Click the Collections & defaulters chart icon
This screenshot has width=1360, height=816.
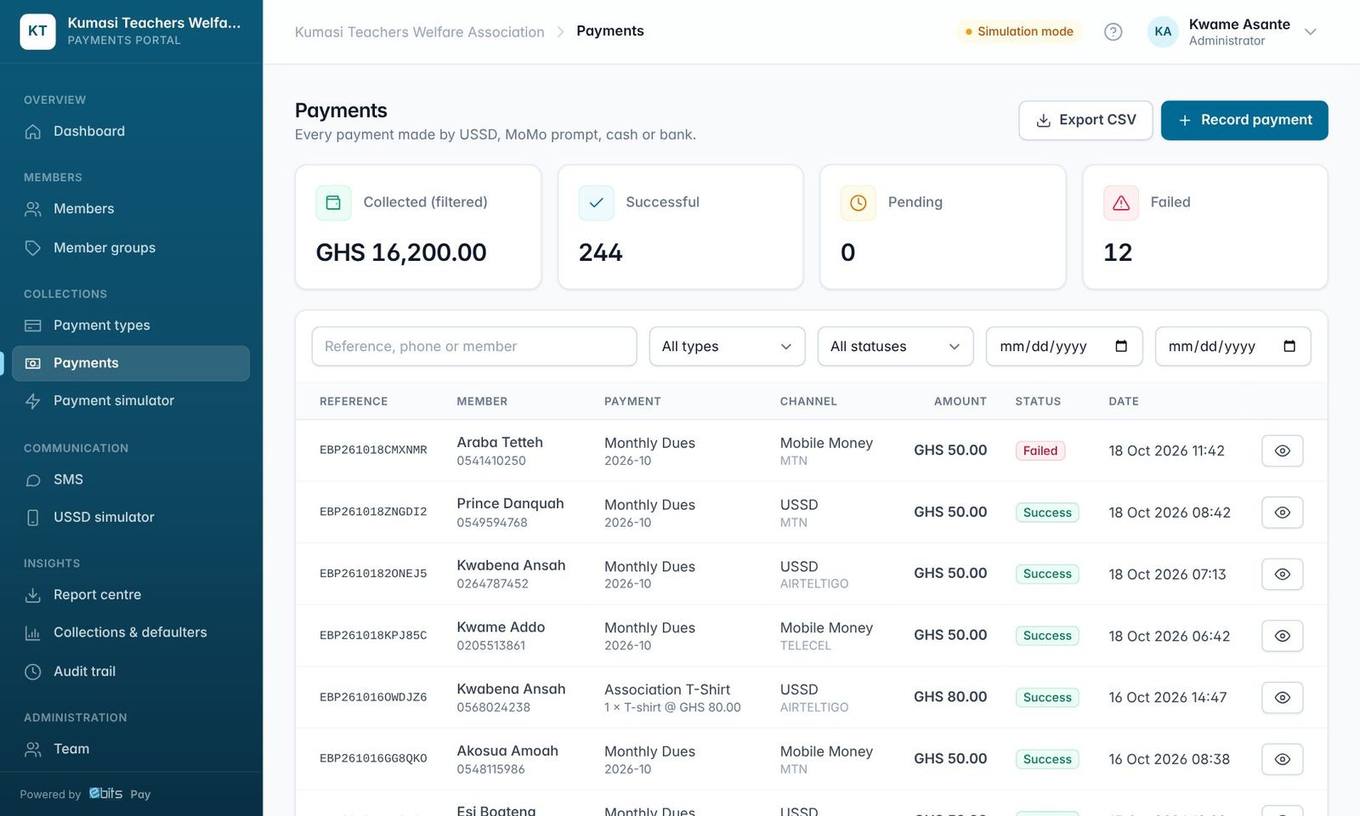pos(33,633)
